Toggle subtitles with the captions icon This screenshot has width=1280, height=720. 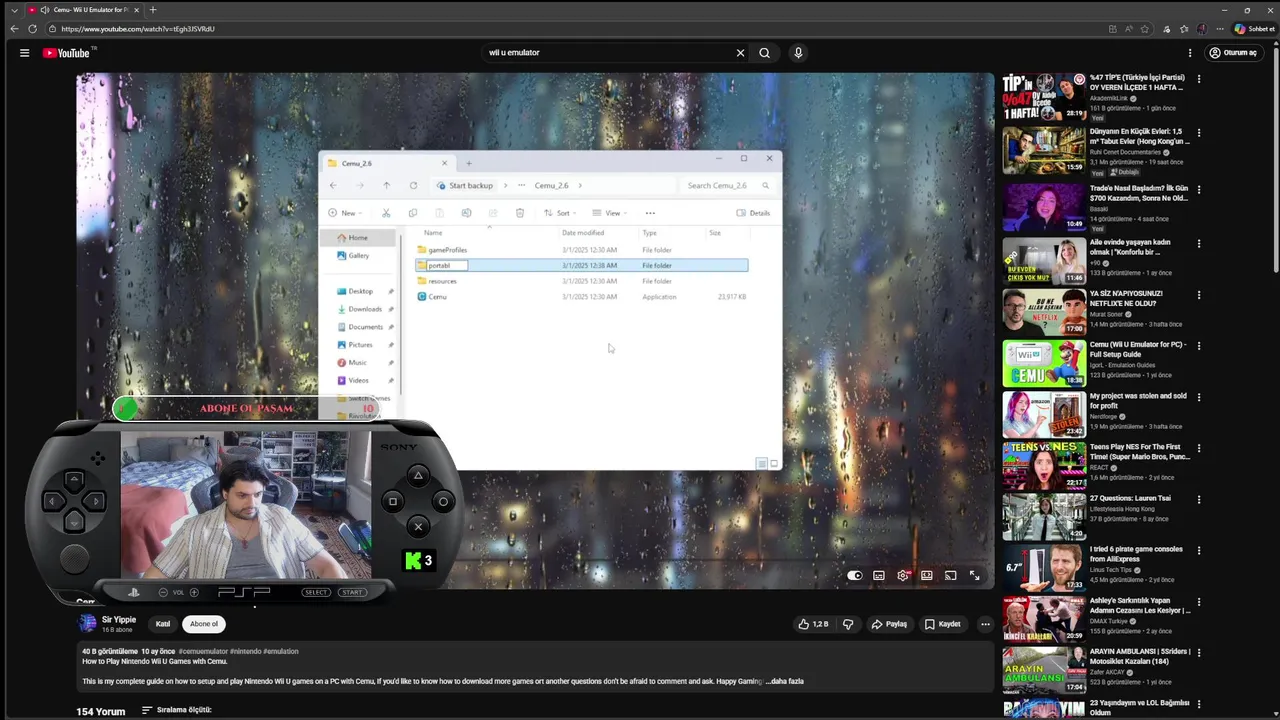pos(879,575)
